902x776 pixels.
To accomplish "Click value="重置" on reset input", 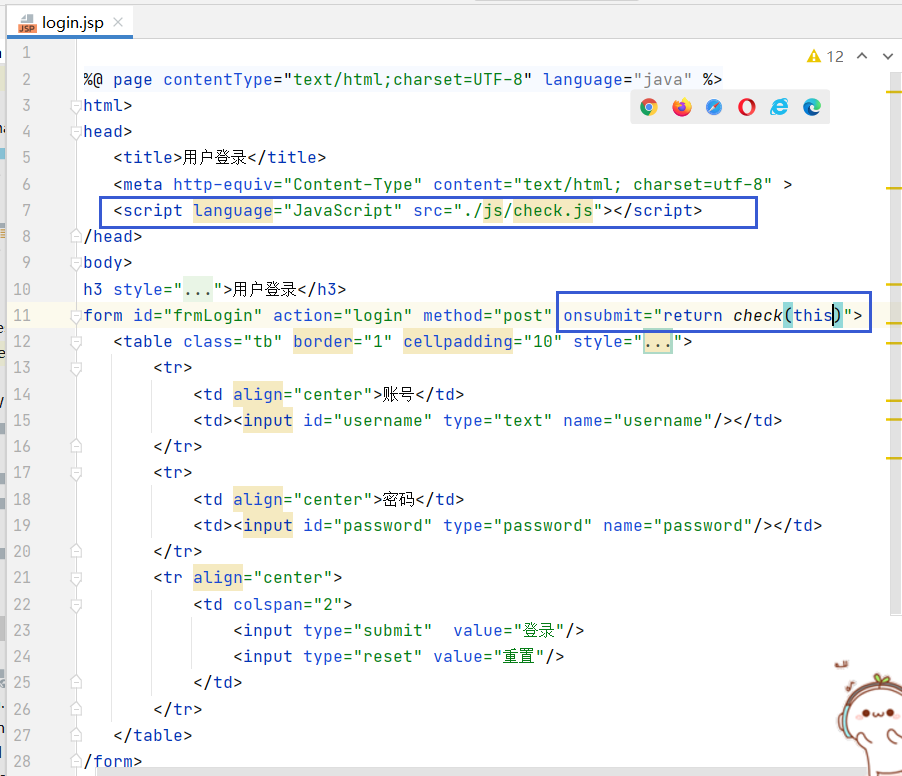I will [x=489, y=656].
